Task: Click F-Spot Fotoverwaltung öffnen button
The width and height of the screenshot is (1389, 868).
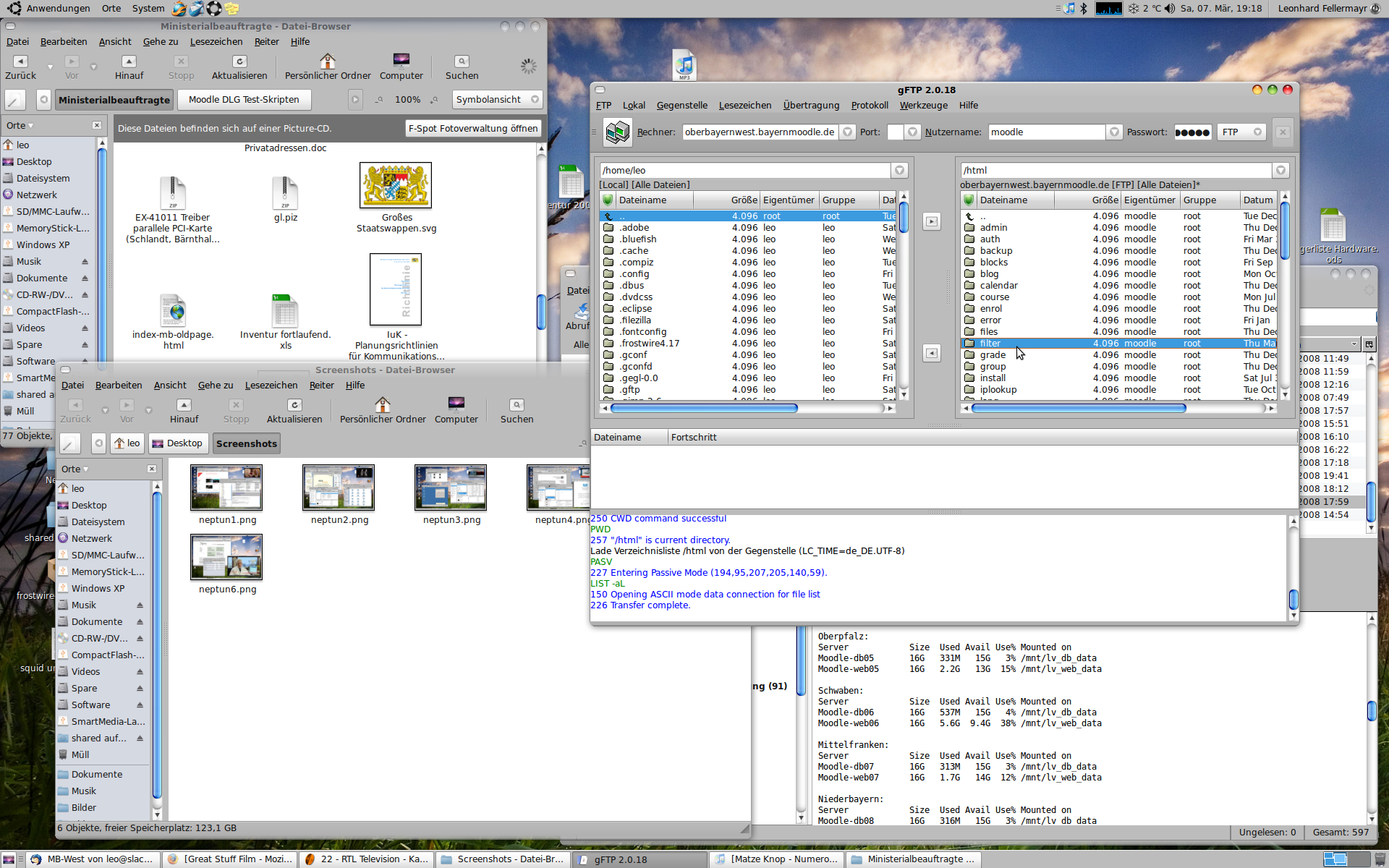Action: [x=473, y=129]
